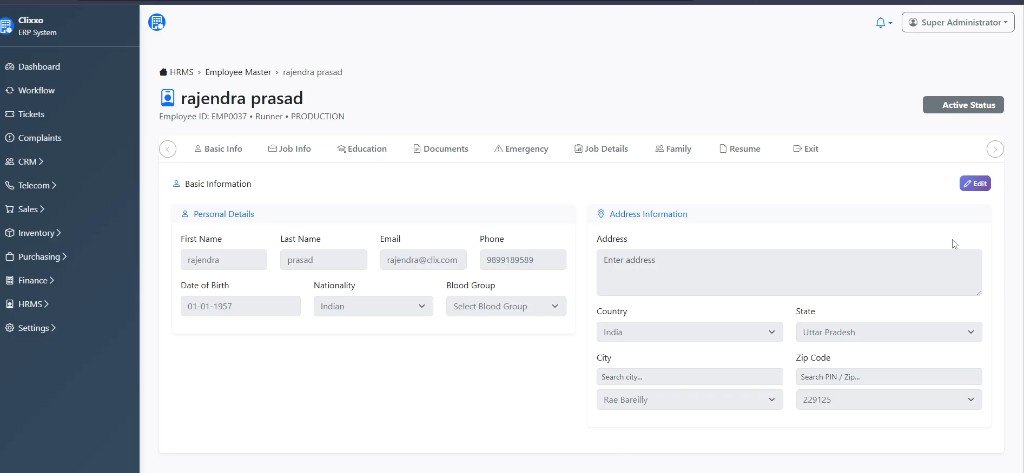The width and height of the screenshot is (1024, 473).
Task: Open the Blood Group dropdown
Action: (506, 306)
